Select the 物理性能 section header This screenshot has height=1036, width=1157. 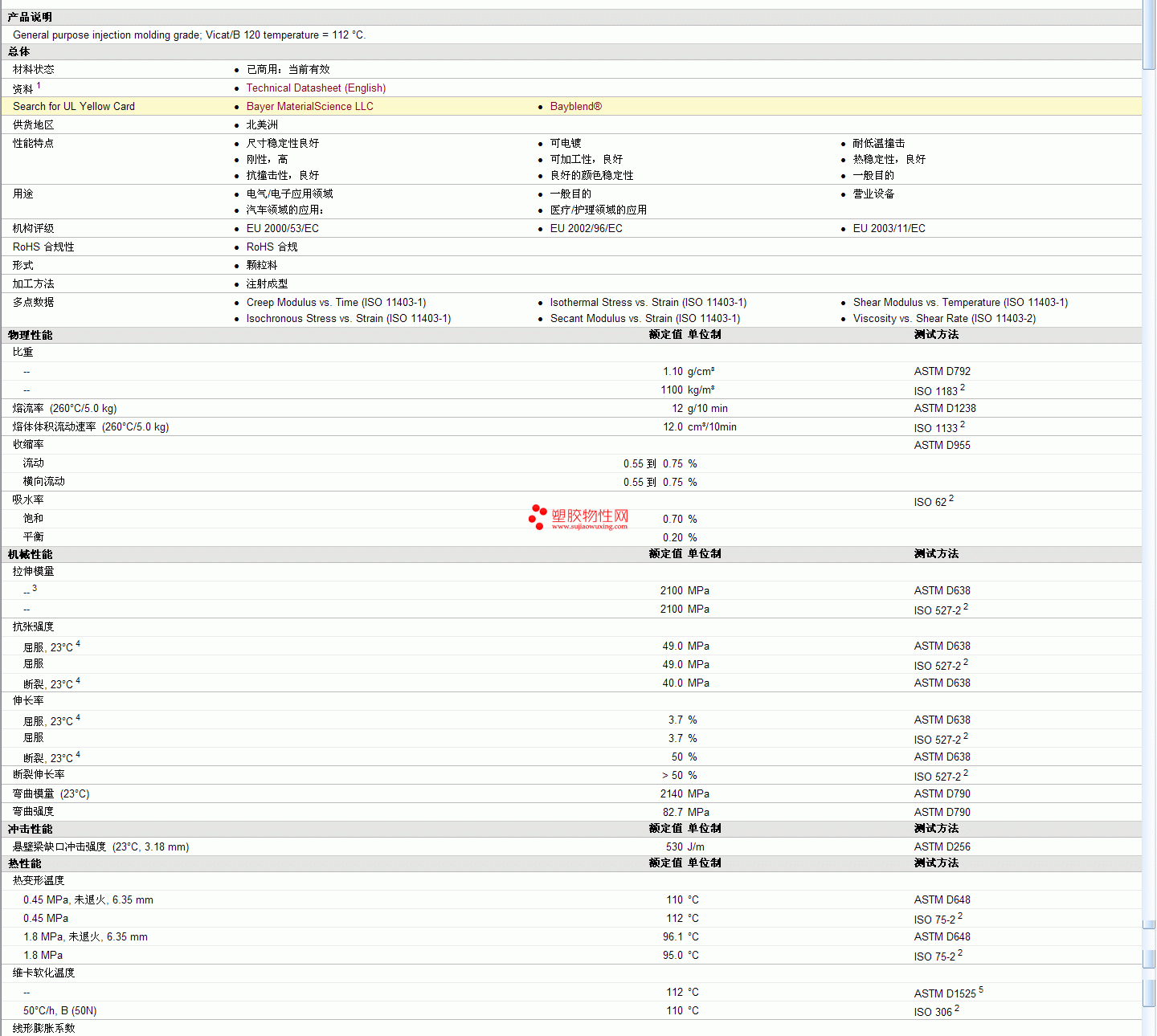31,335
